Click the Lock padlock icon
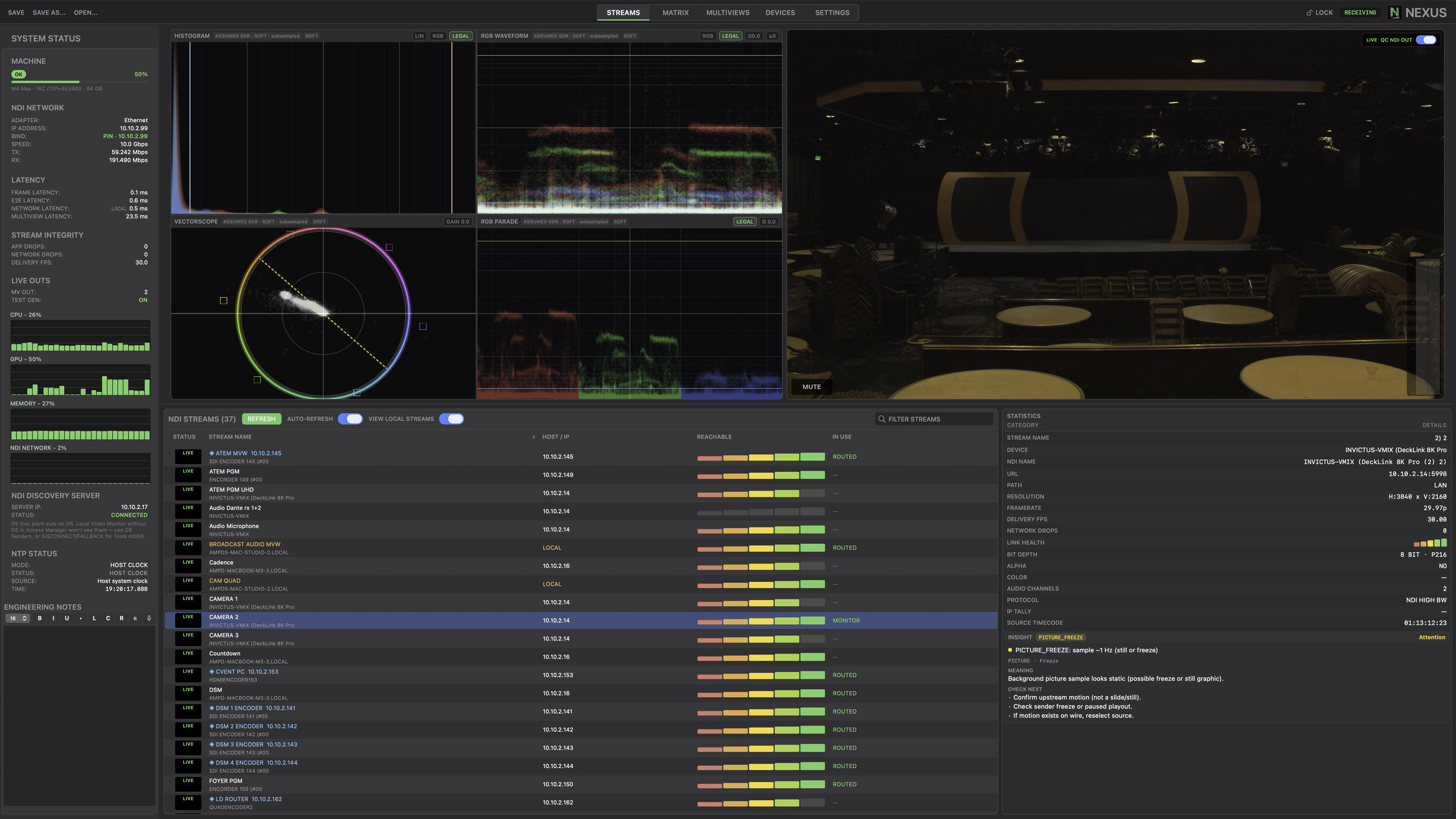This screenshot has width=1456, height=819. coord(1309,13)
